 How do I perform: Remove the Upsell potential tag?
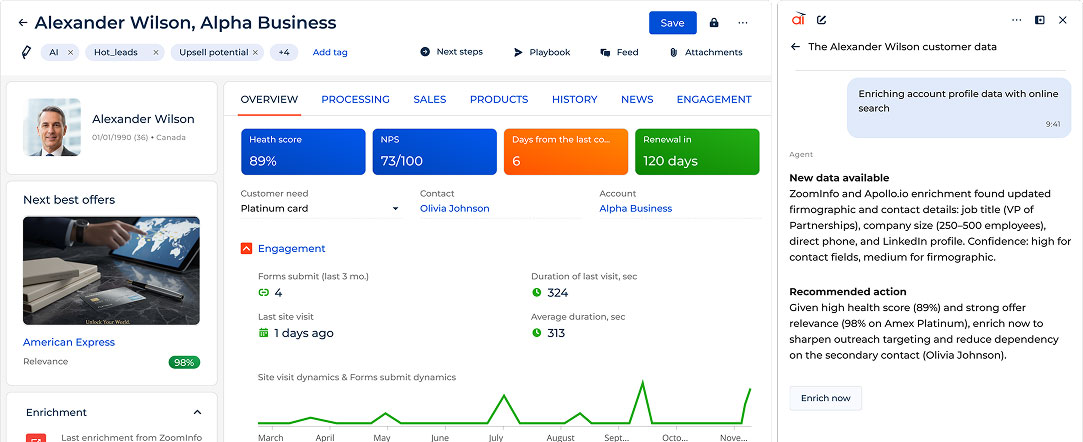[x=255, y=52]
